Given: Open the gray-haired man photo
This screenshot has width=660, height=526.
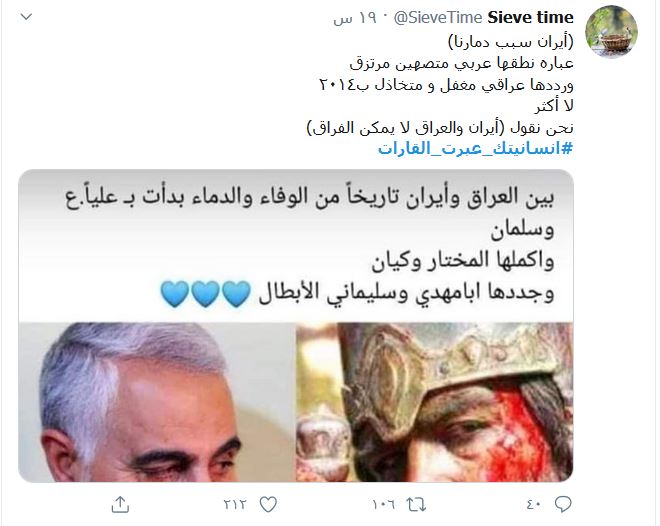Looking at the screenshot, I should pos(157,402).
